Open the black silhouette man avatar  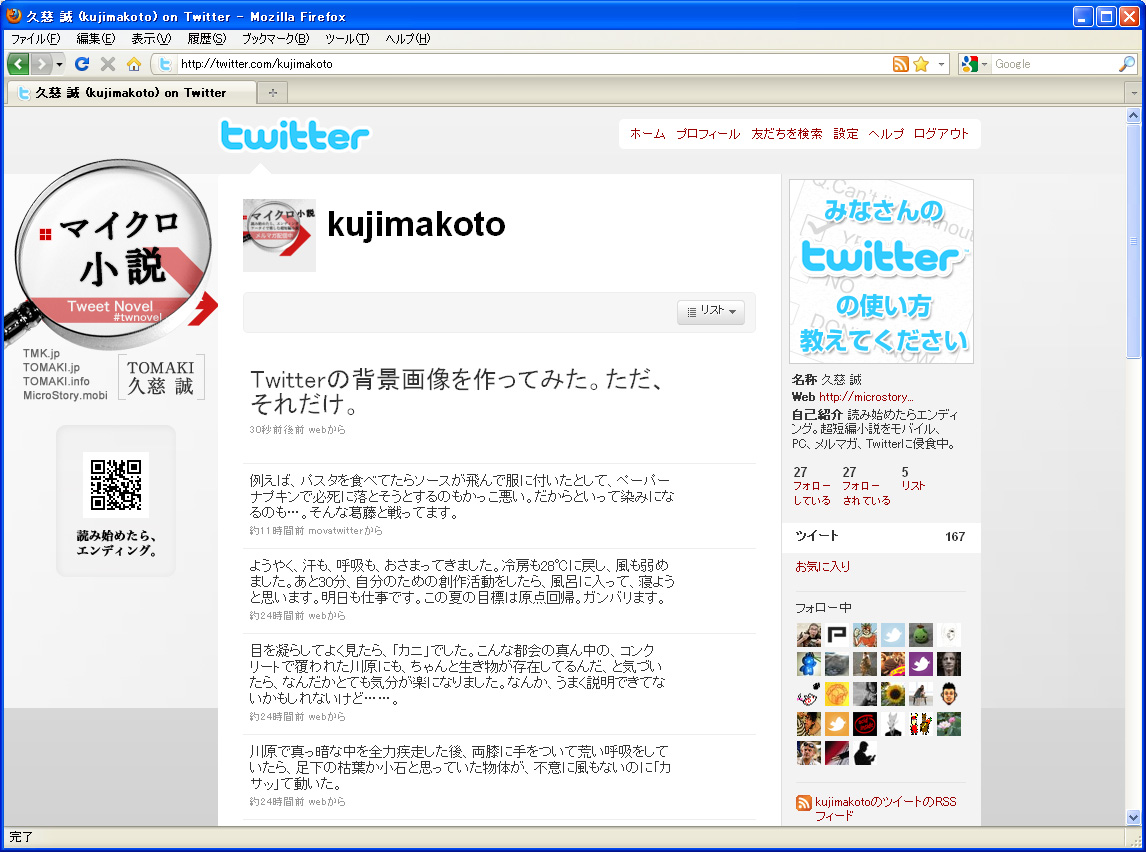865,753
